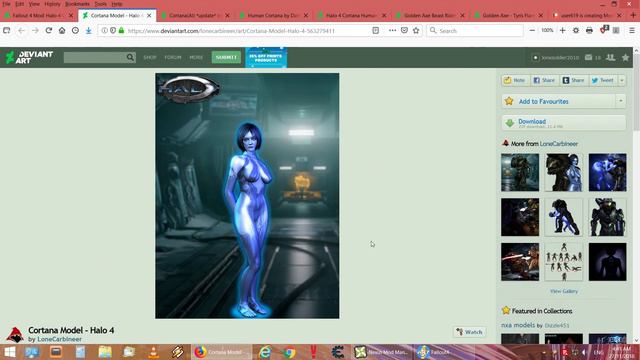Open DeviantArt messages envelope icon

point(588,58)
